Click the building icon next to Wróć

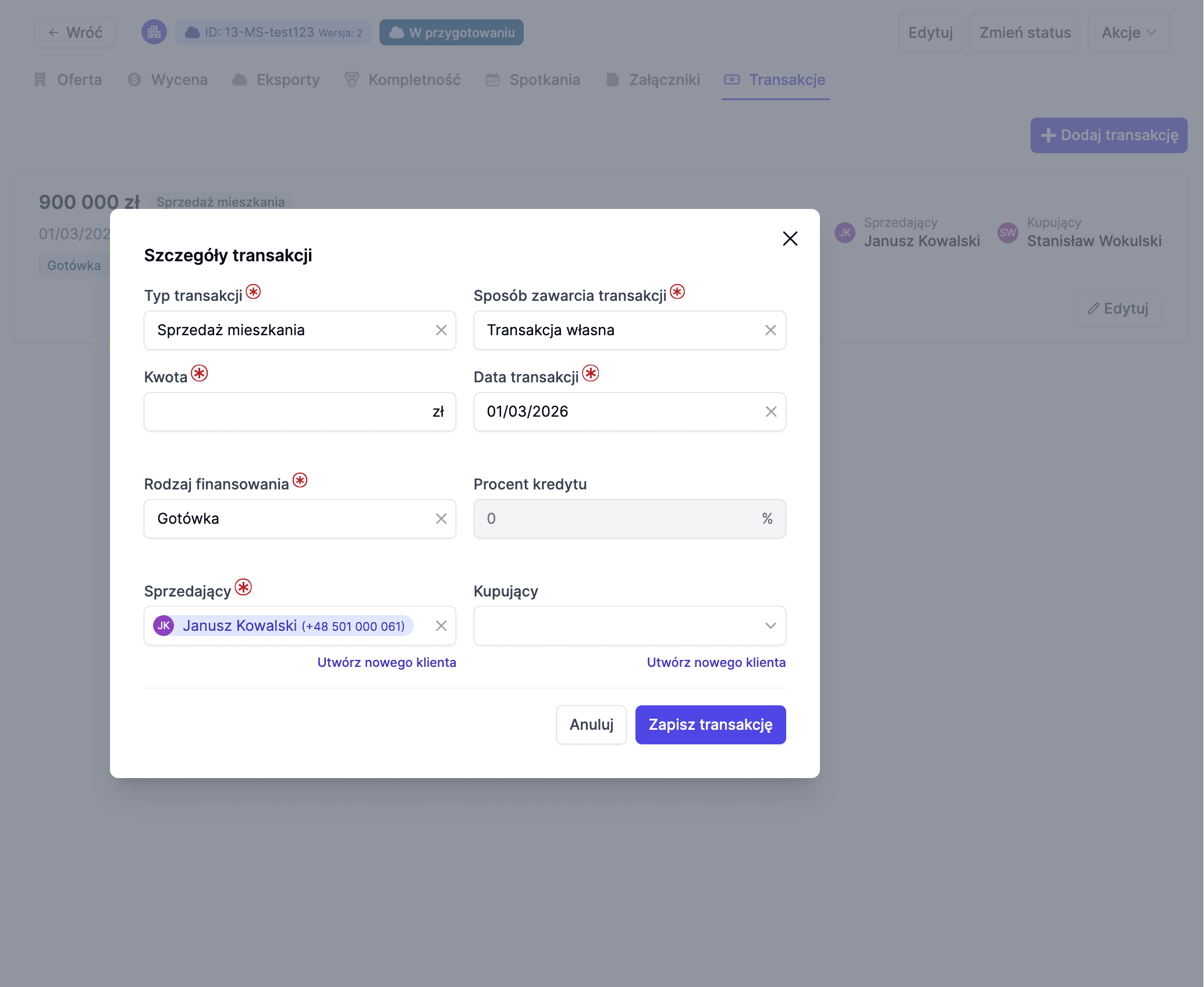click(x=154, y=33)
